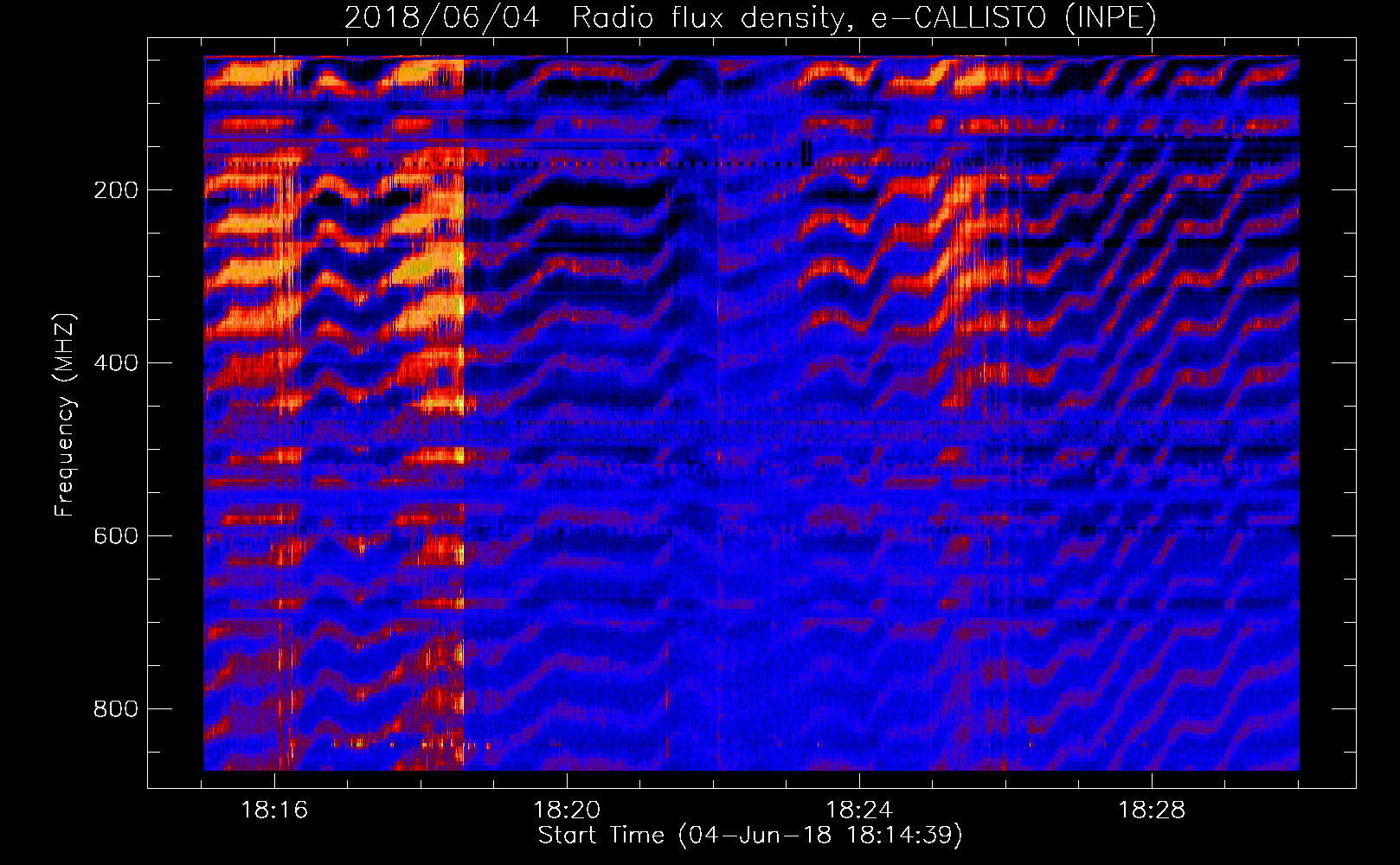Select the 400 frequency tick label

coord(116,363)
